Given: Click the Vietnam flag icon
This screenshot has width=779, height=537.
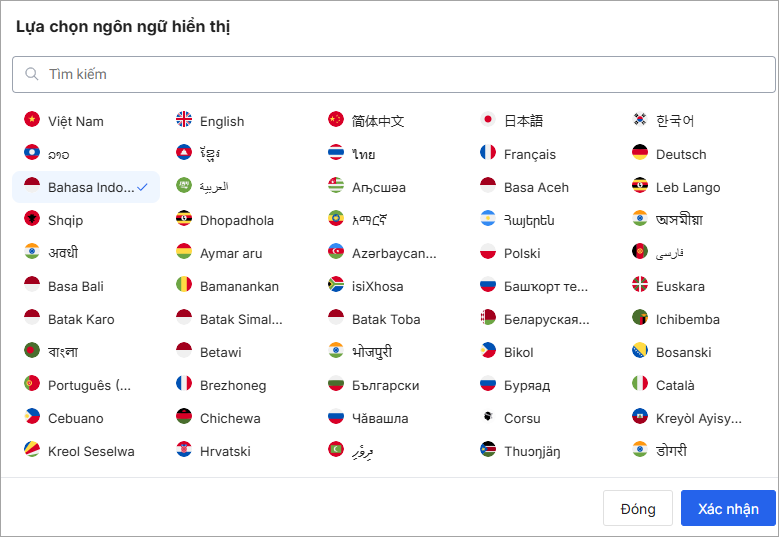Looking at the screenshot, I should click(x=32, y=119).
